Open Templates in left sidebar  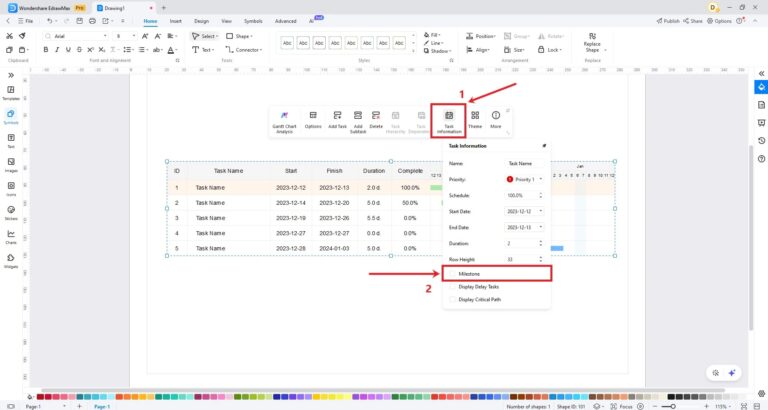(x=11, y=93)
